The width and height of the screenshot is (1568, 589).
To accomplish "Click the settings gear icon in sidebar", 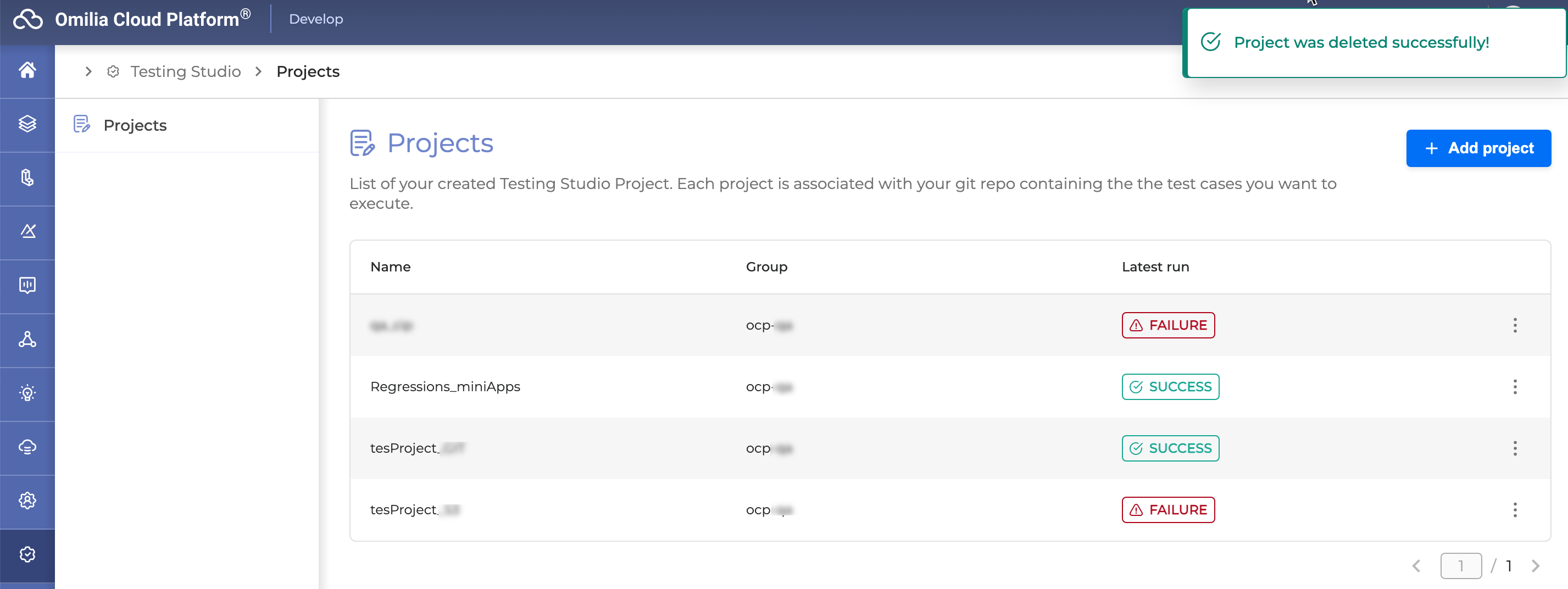I will [x=27, y=500].
